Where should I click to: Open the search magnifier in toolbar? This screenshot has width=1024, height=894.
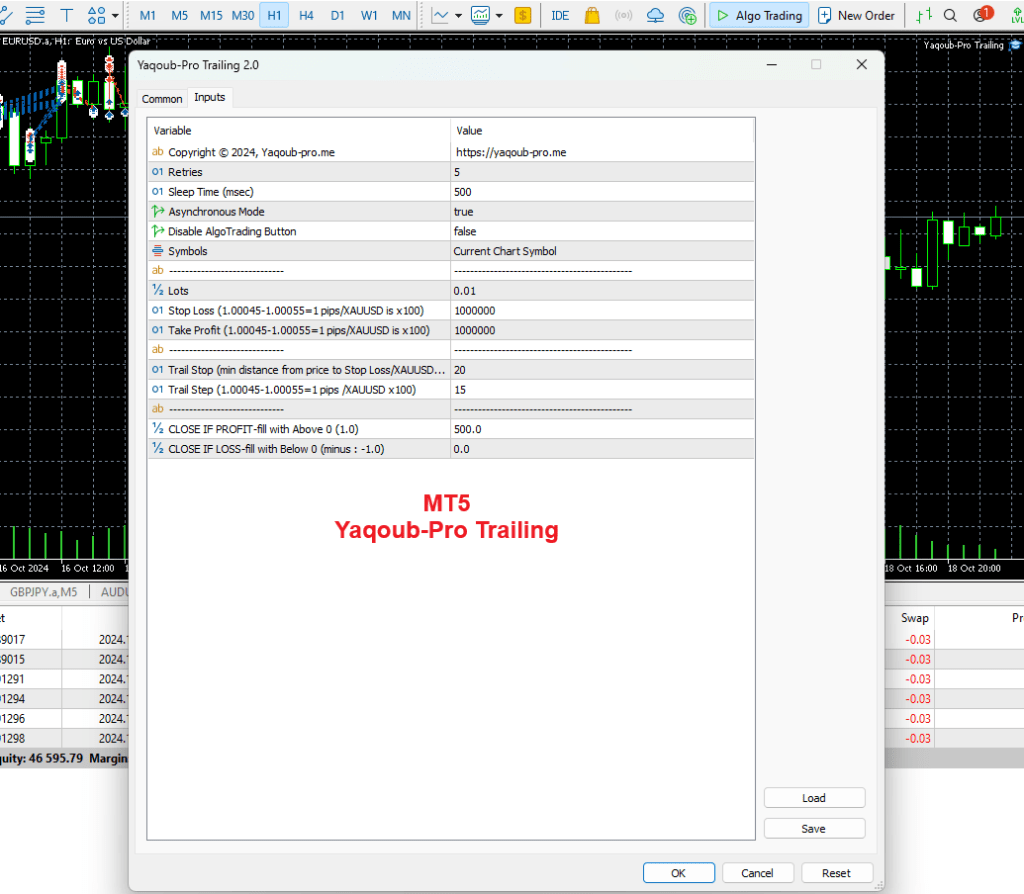click(950, 16)
